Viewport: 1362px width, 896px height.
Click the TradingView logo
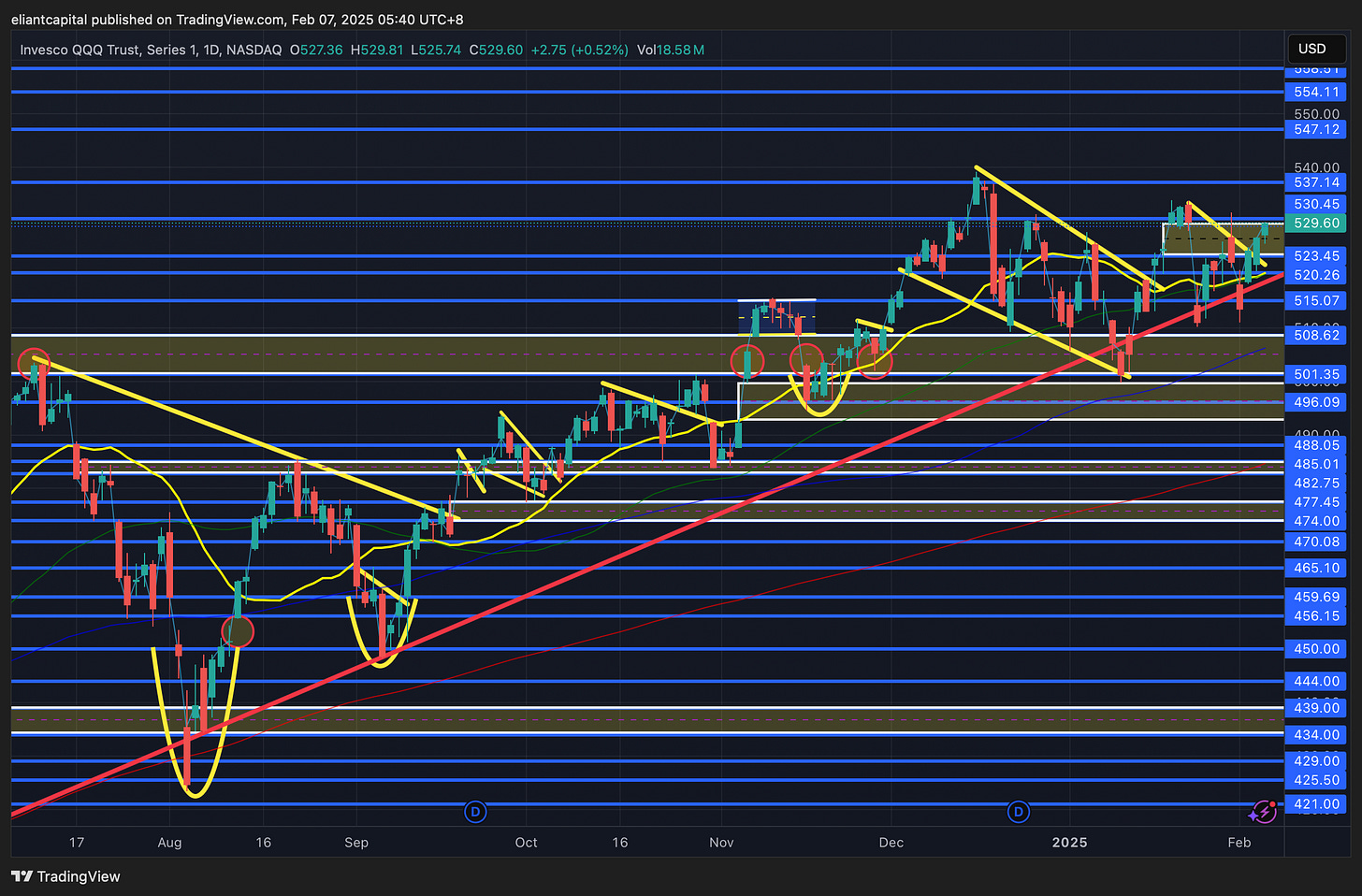[65, 876]
